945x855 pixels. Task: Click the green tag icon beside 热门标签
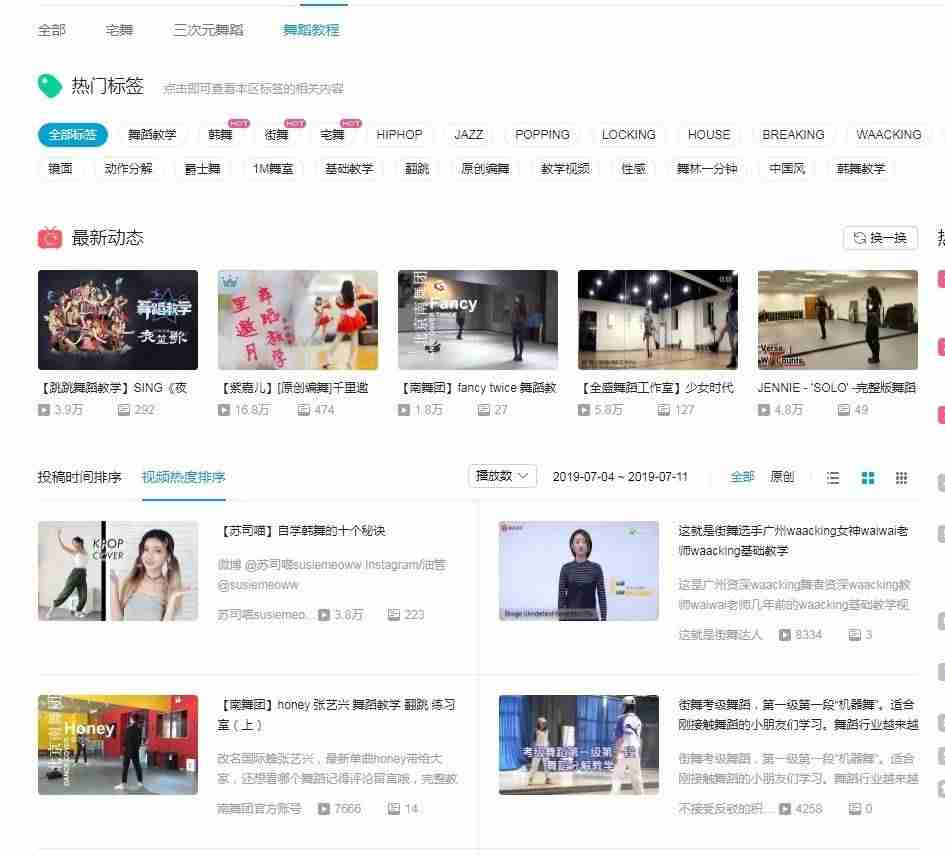point(49,86)
